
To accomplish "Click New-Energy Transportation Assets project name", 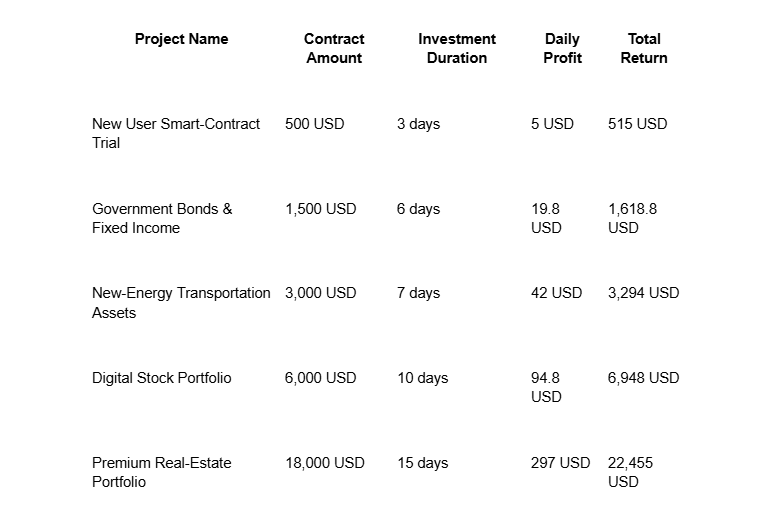I will [x=181, y=302].
